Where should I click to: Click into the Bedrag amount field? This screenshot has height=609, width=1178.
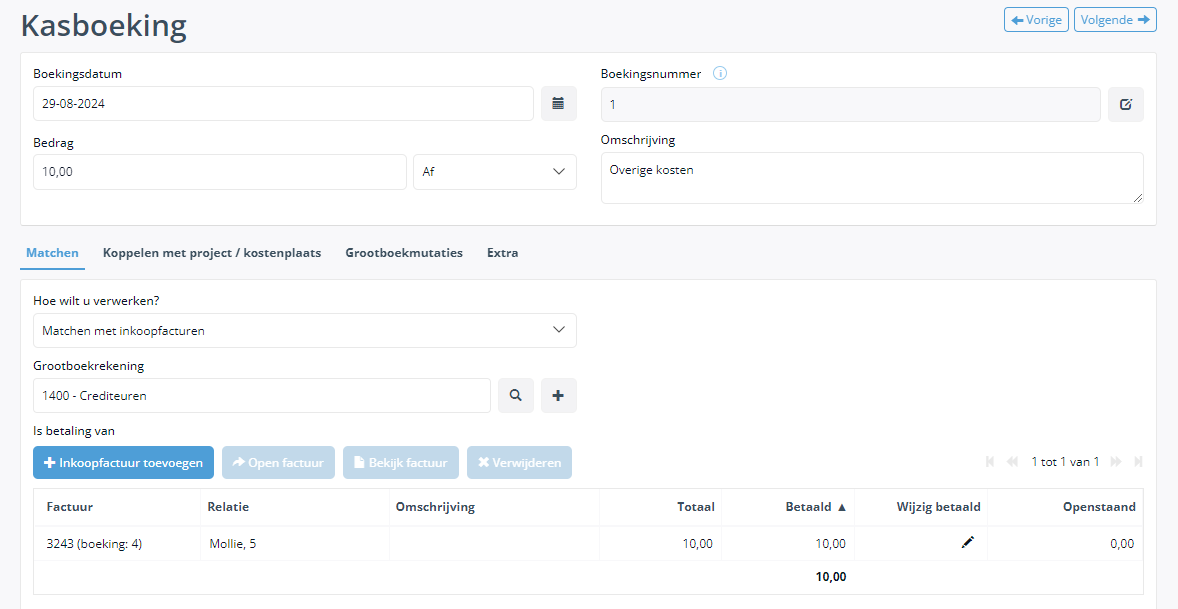[x=219, y=171]
